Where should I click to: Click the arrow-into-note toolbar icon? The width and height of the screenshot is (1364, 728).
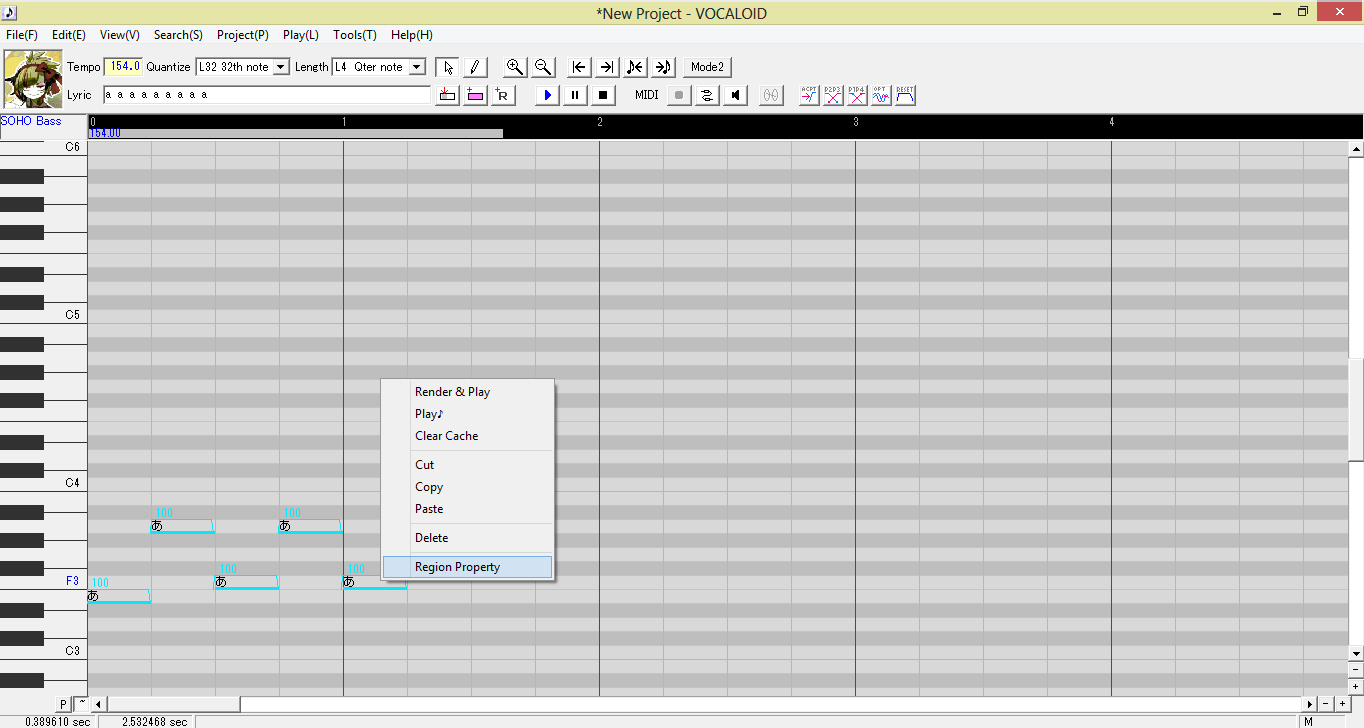tap(663, 67)
